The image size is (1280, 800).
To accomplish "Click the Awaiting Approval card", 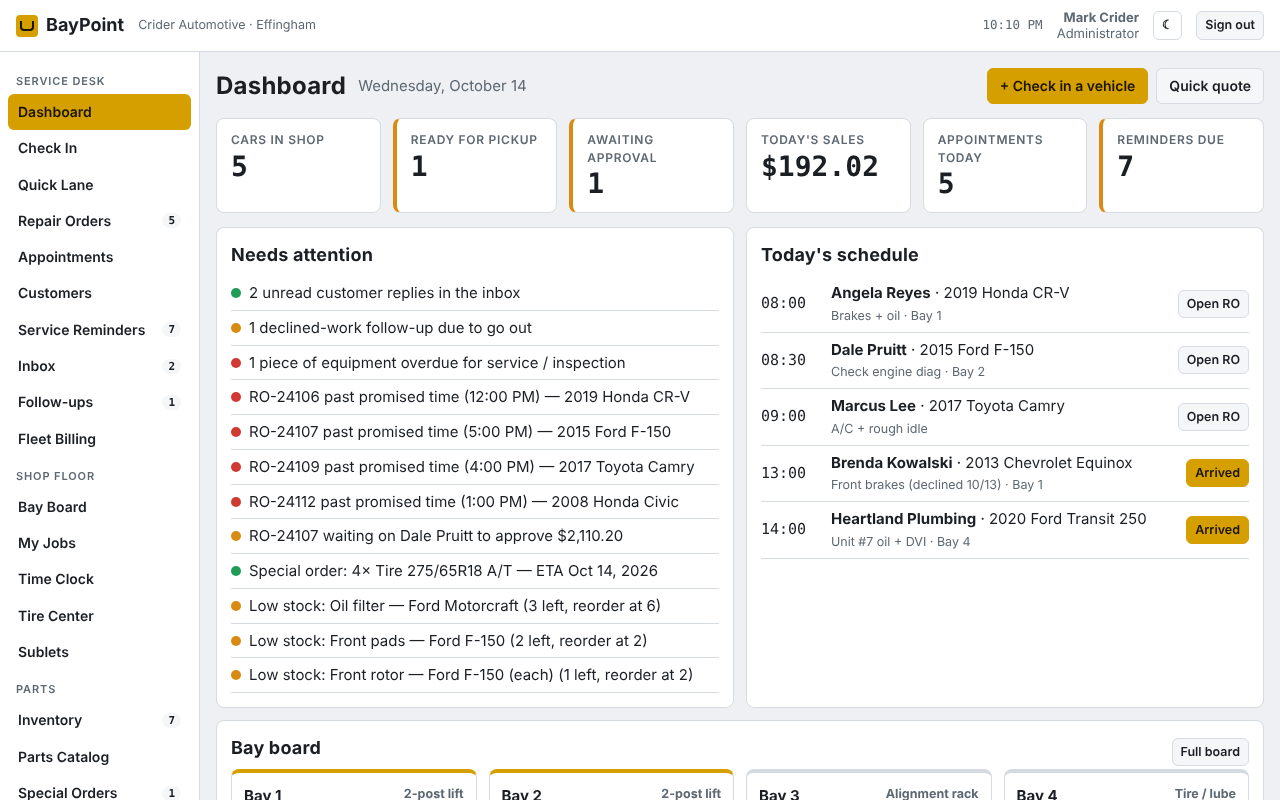I will 651,166.
